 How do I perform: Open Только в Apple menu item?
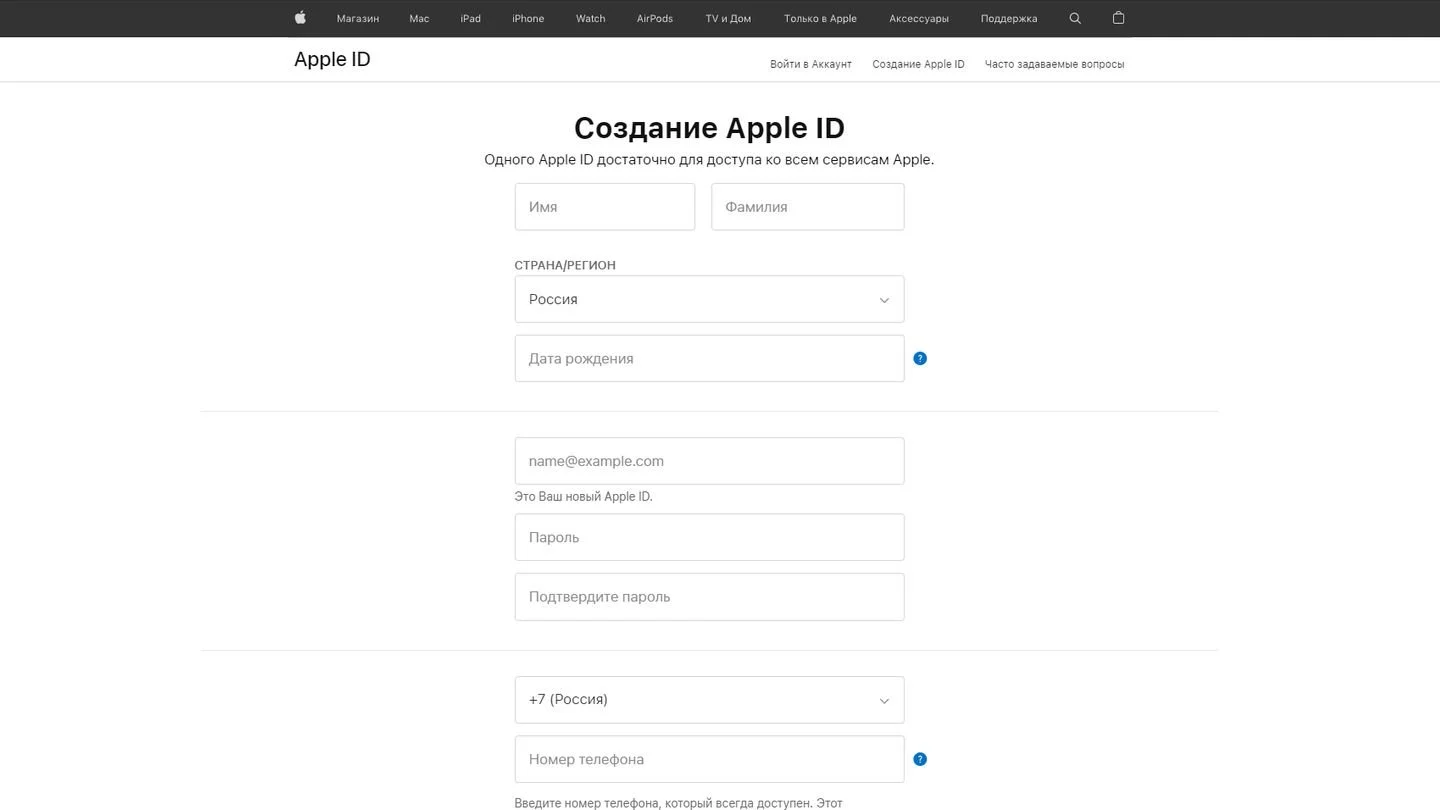click(820, 18)
